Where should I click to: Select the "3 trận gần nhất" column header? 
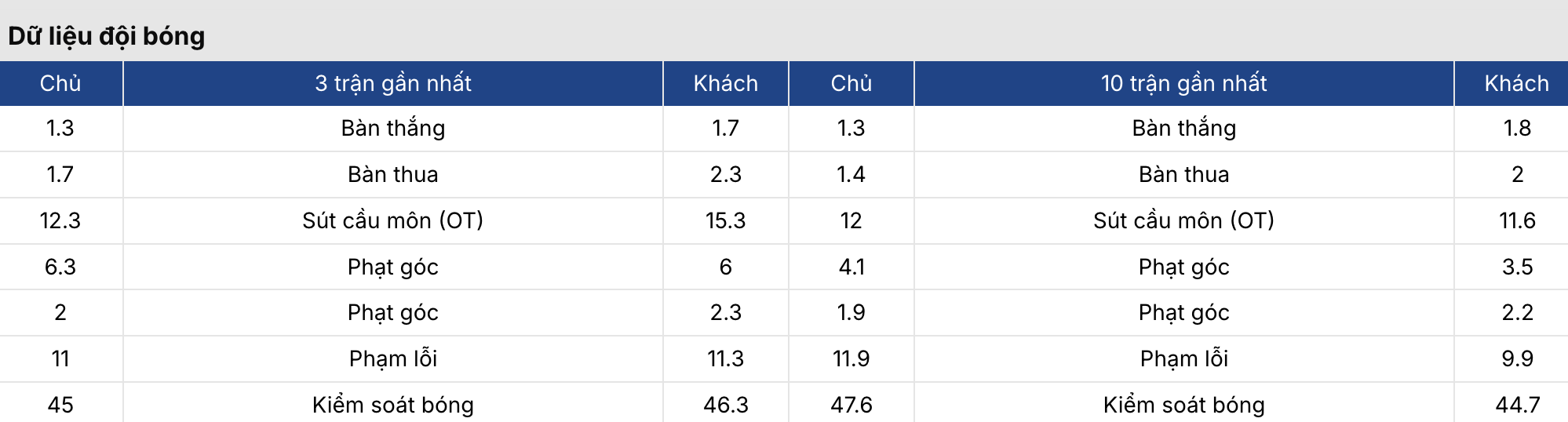pos(393,83)
